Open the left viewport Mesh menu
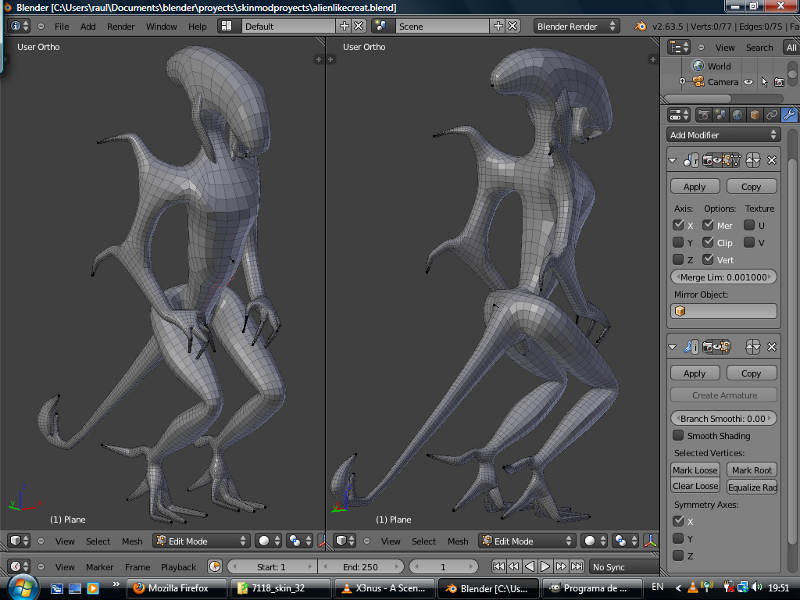800x600 pixels. [132, 541]
